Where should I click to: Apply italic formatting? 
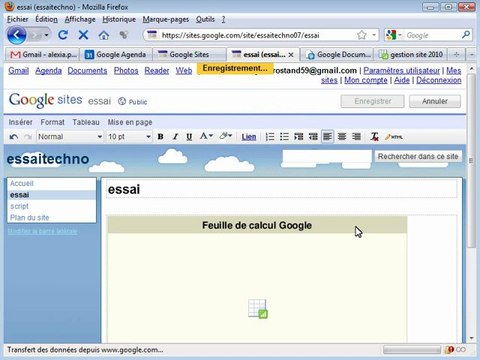pos(175,137)
